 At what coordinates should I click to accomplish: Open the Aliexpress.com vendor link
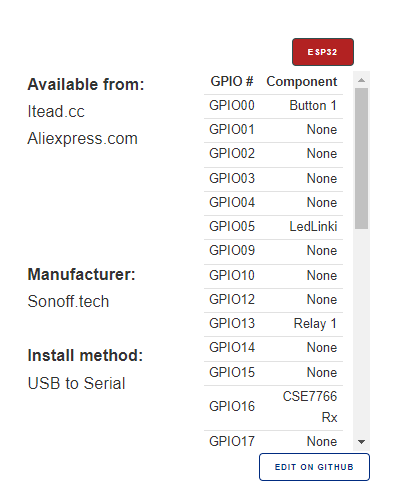click(82, 138)
